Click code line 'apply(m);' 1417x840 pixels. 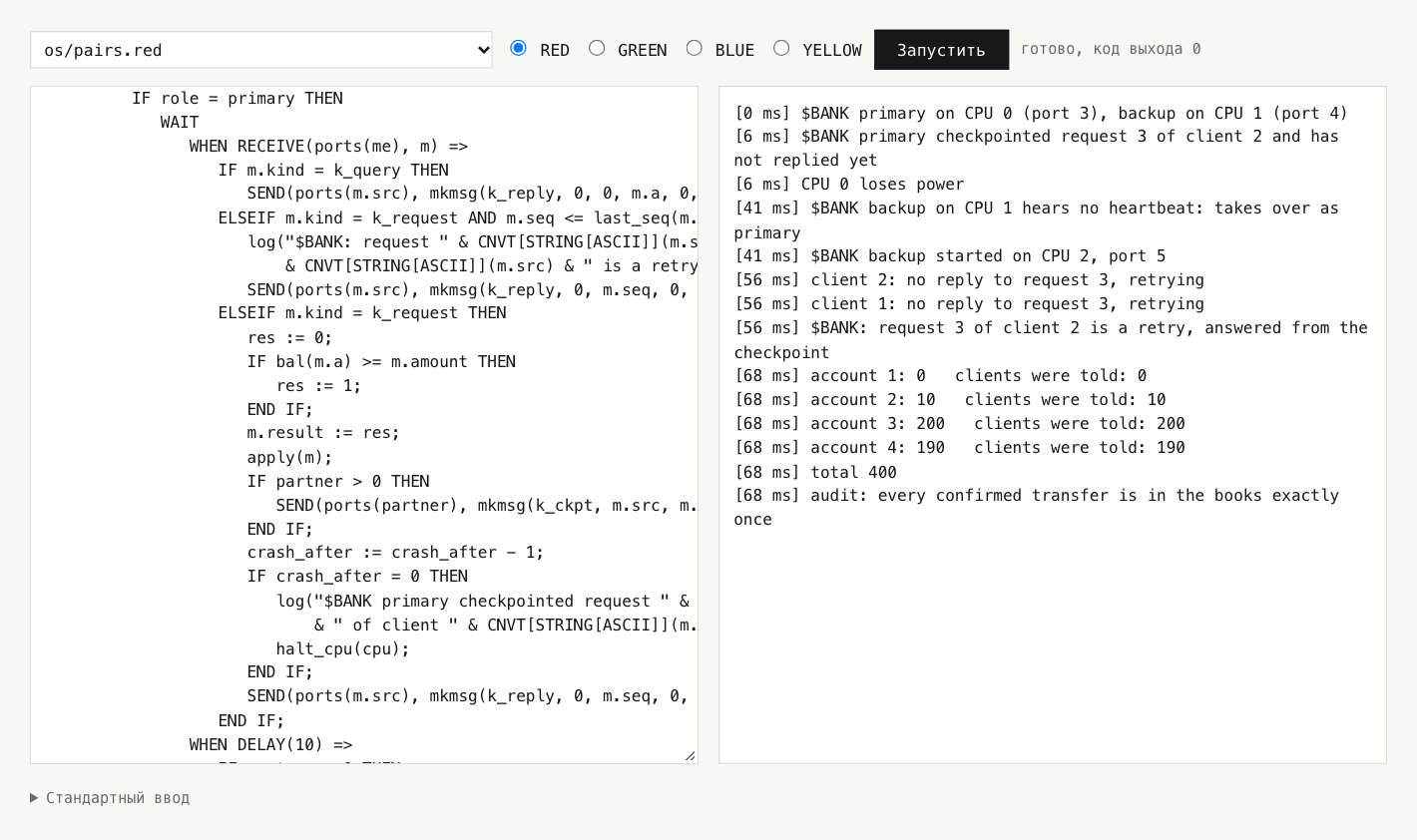(289, 458)
